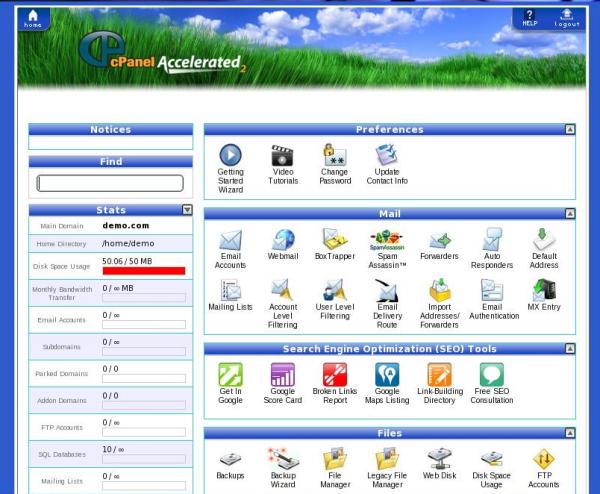Click the Find search field
600x494 pixels.
pyautogui.click(x=110, y=183)
